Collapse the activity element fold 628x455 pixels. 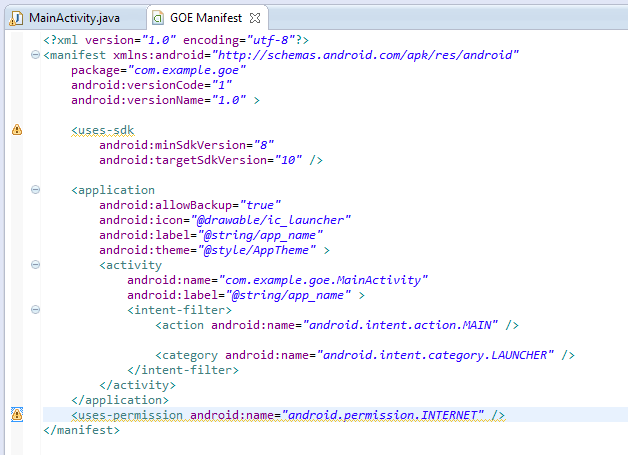pyautogui.click(x=35, y=264)
